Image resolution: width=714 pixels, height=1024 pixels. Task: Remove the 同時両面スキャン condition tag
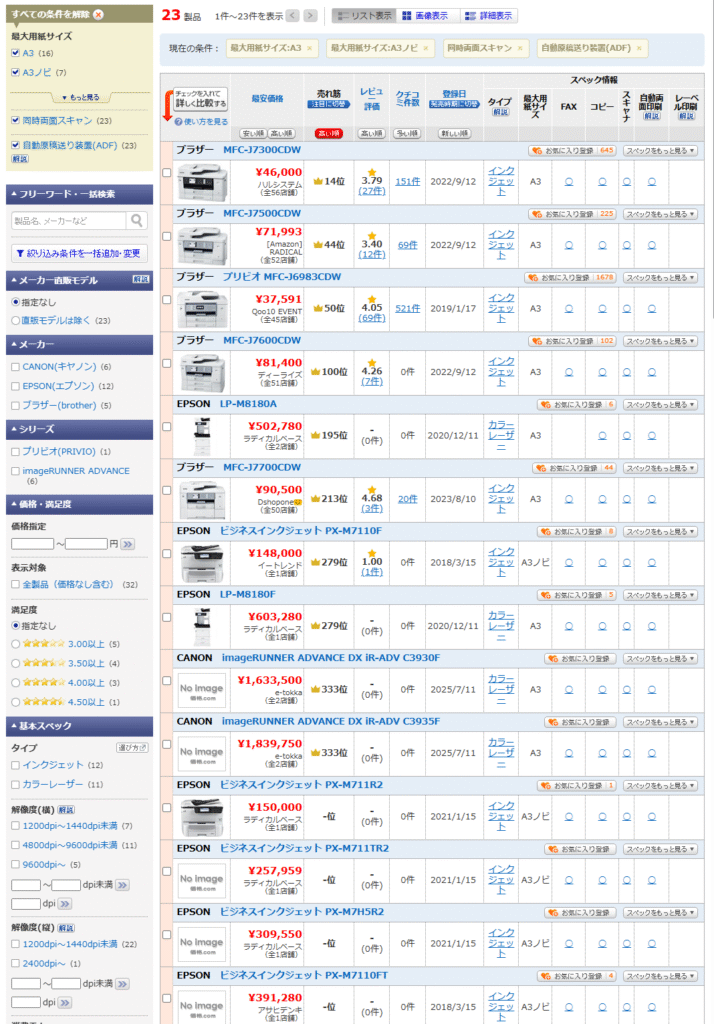click(x=520, y=48)
